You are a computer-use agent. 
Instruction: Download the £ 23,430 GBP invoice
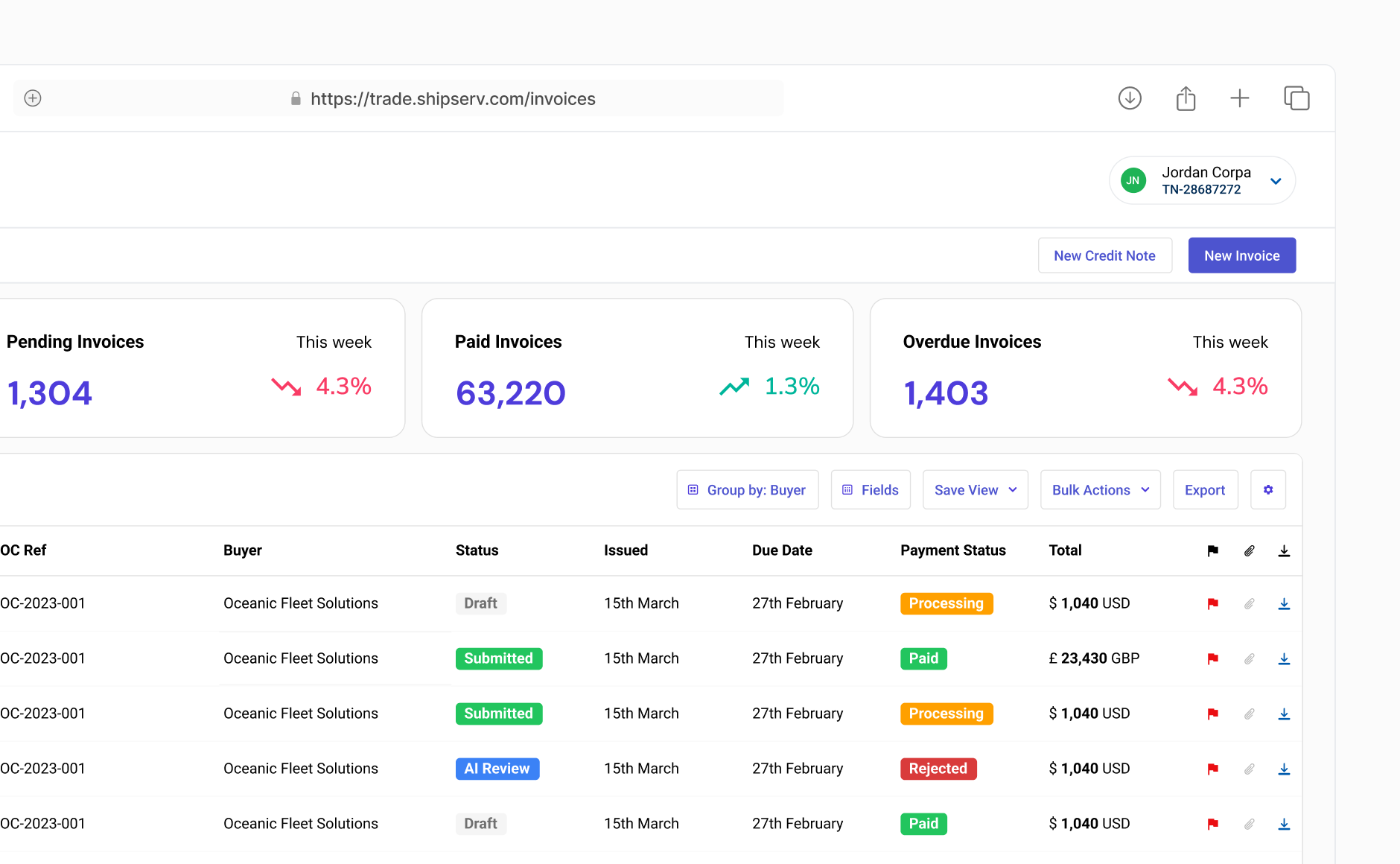1284,658
